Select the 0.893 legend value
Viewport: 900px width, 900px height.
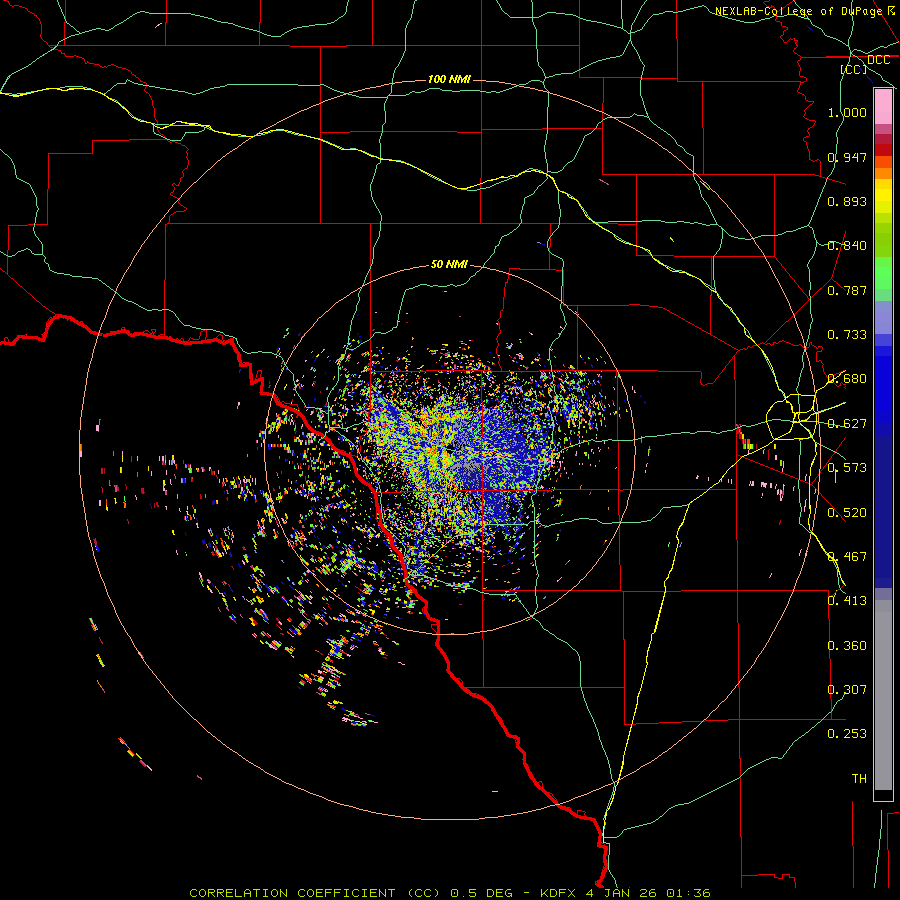[x=847, y=201]
